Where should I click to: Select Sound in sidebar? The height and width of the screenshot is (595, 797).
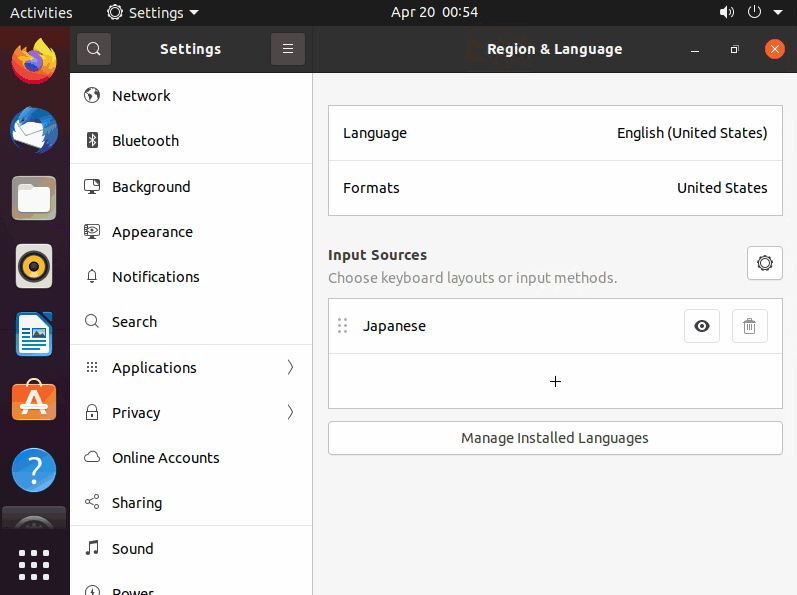(x=191, y=549)
